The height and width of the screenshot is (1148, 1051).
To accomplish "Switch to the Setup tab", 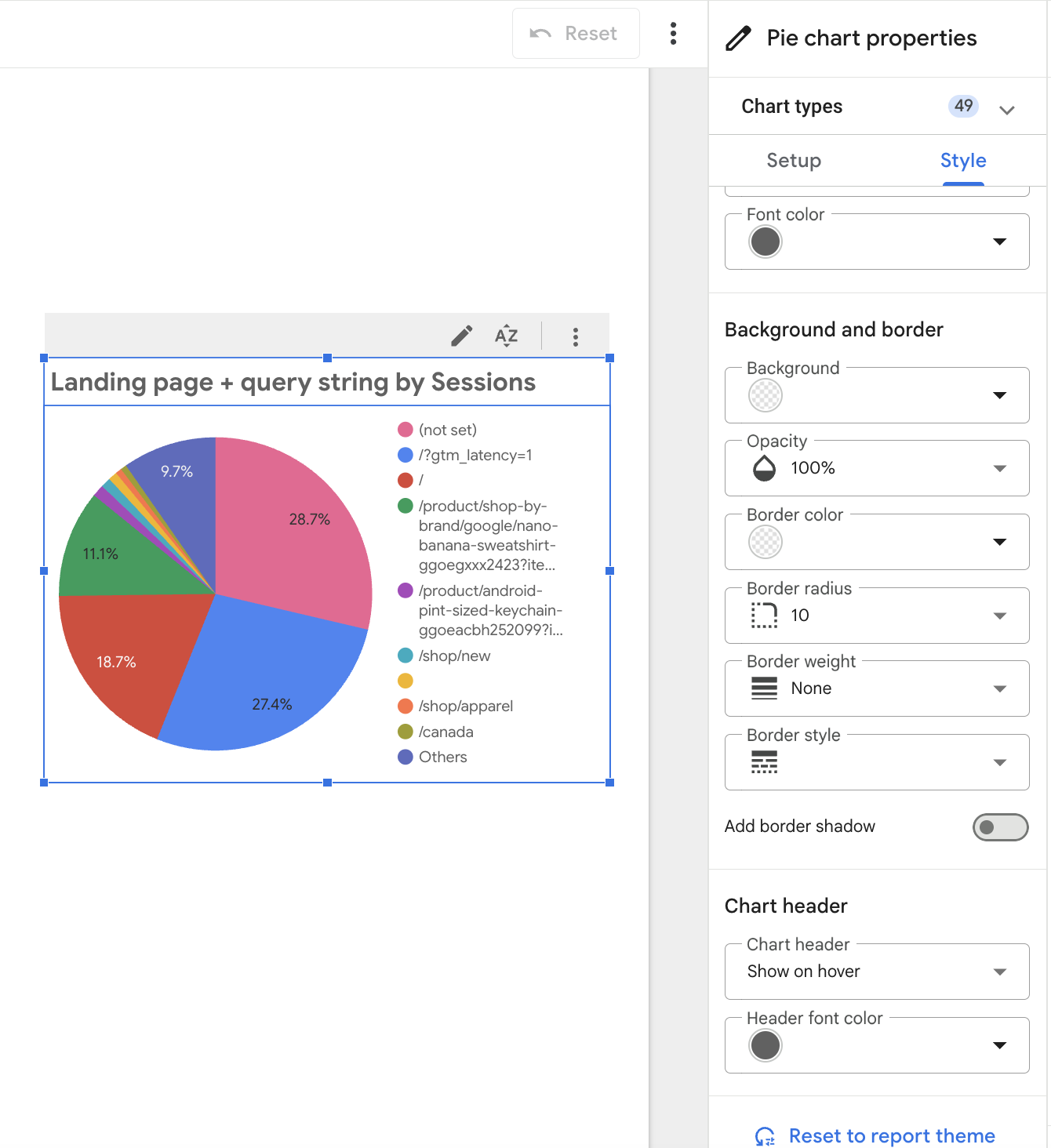I will [794, 161].
